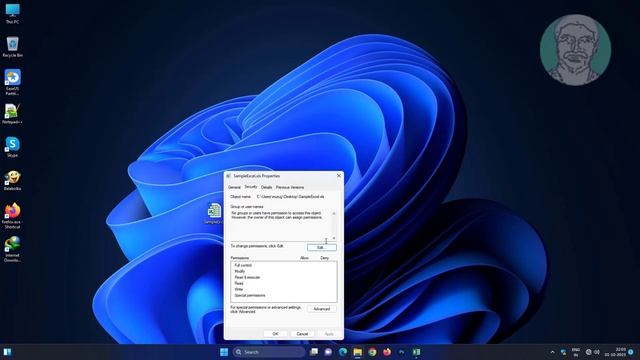Open the Widgets panel on taskbar
Screen dimensions: 640x360
click(7, 352)
